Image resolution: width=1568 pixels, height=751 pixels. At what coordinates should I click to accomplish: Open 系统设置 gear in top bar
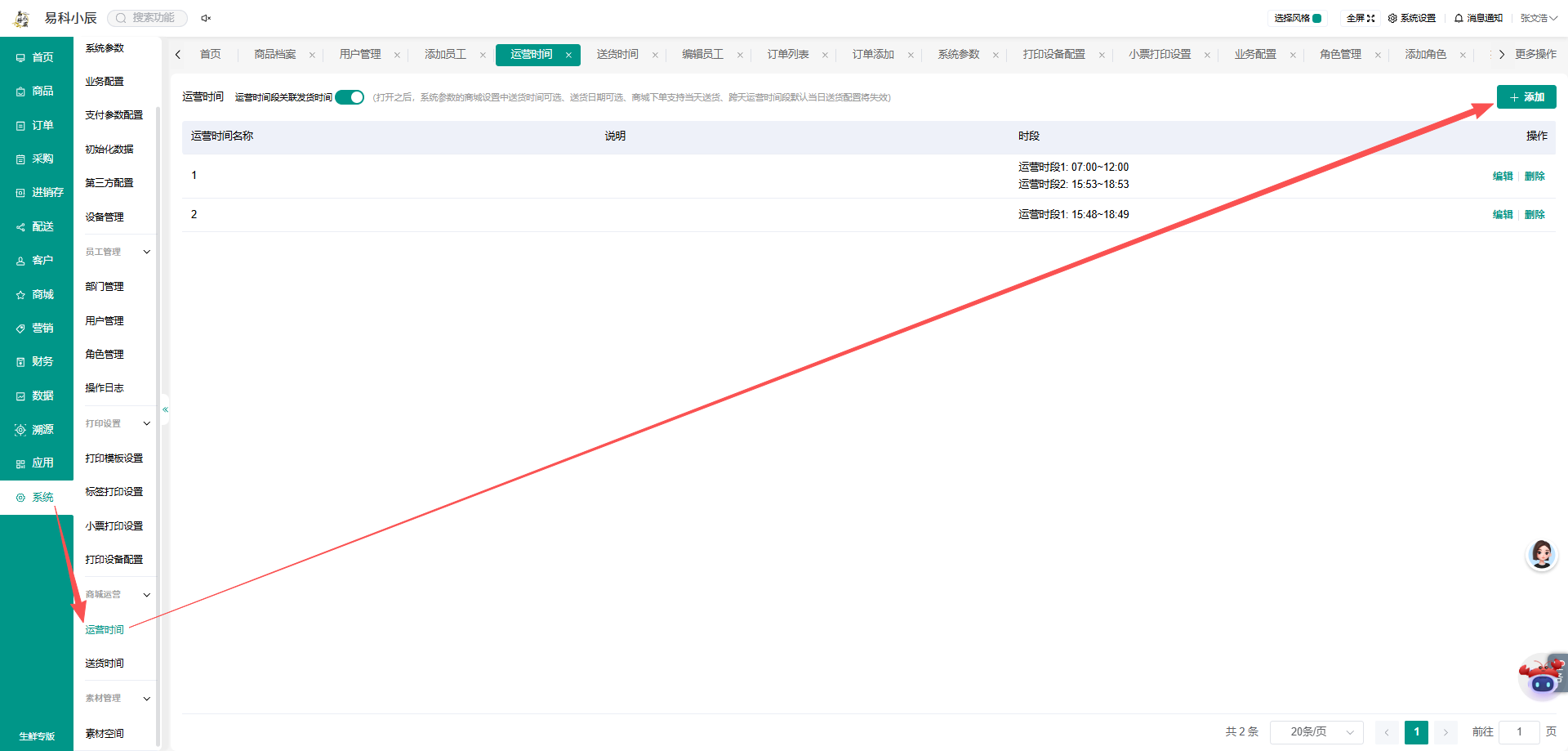pyautogui.click(x=1412, y=18)
